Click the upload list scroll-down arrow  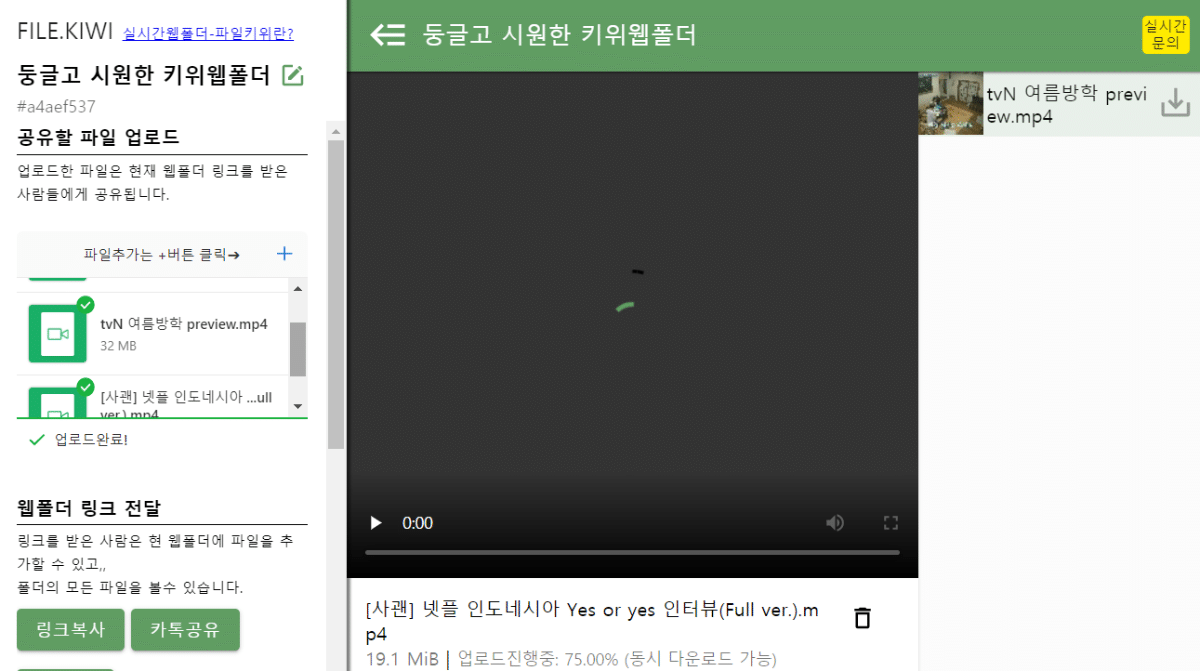(297, 406)
